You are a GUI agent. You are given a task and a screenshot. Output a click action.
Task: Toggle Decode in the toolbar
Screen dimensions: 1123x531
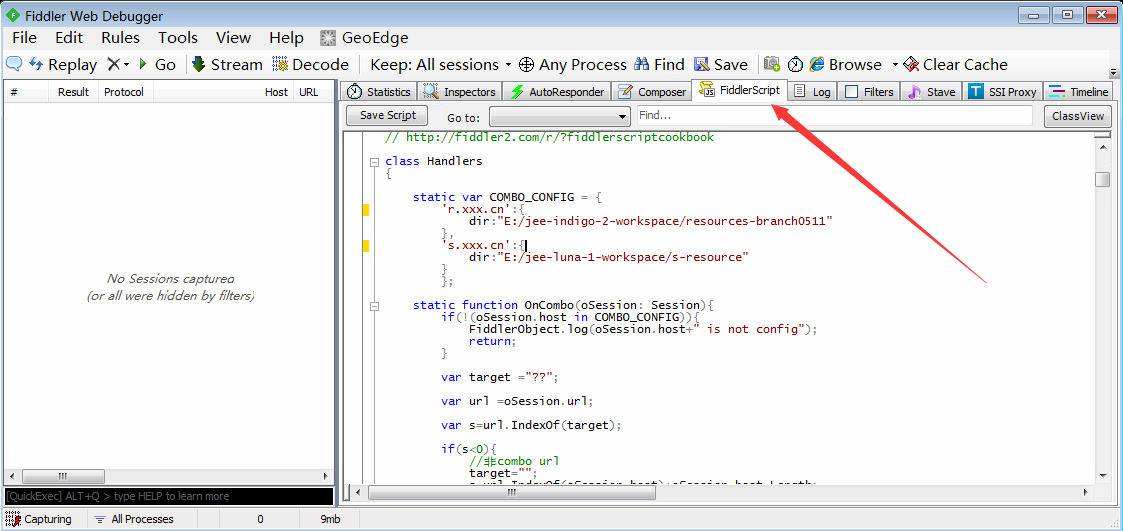click(x=310, y=64)
